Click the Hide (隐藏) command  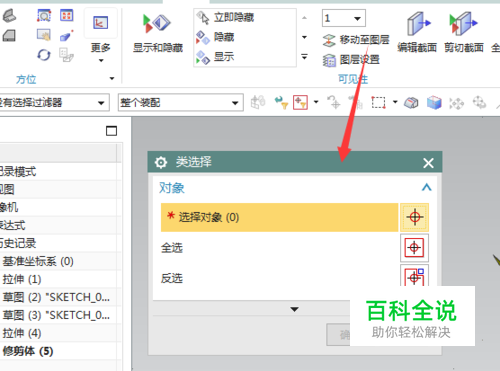215,37
